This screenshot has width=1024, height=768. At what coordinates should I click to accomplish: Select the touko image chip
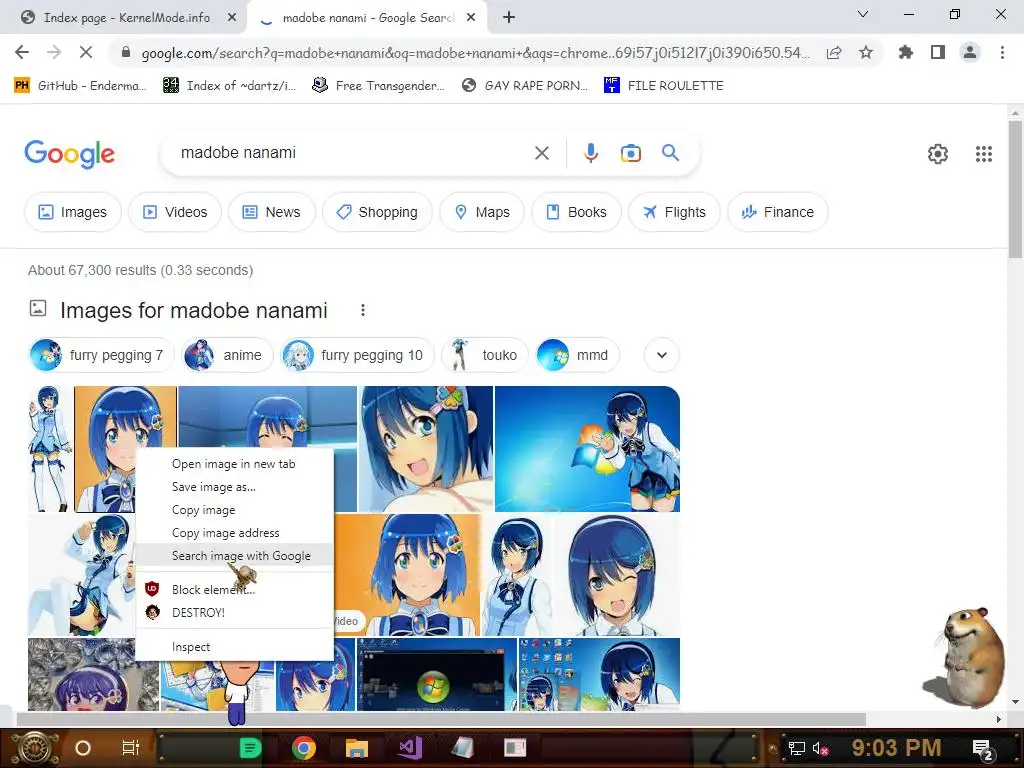[485, 355]
